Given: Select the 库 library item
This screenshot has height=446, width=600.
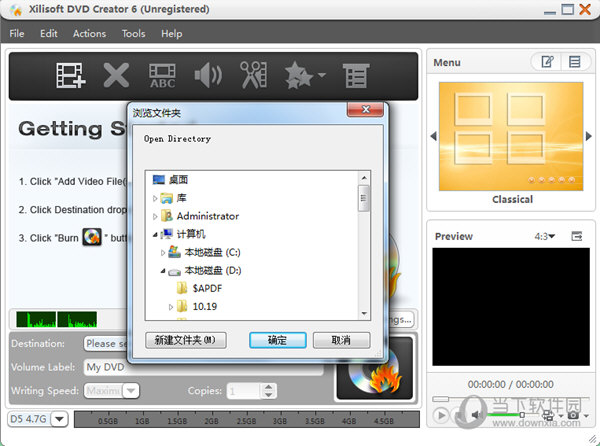Looking at the screenshot, I should pos(173,198).
